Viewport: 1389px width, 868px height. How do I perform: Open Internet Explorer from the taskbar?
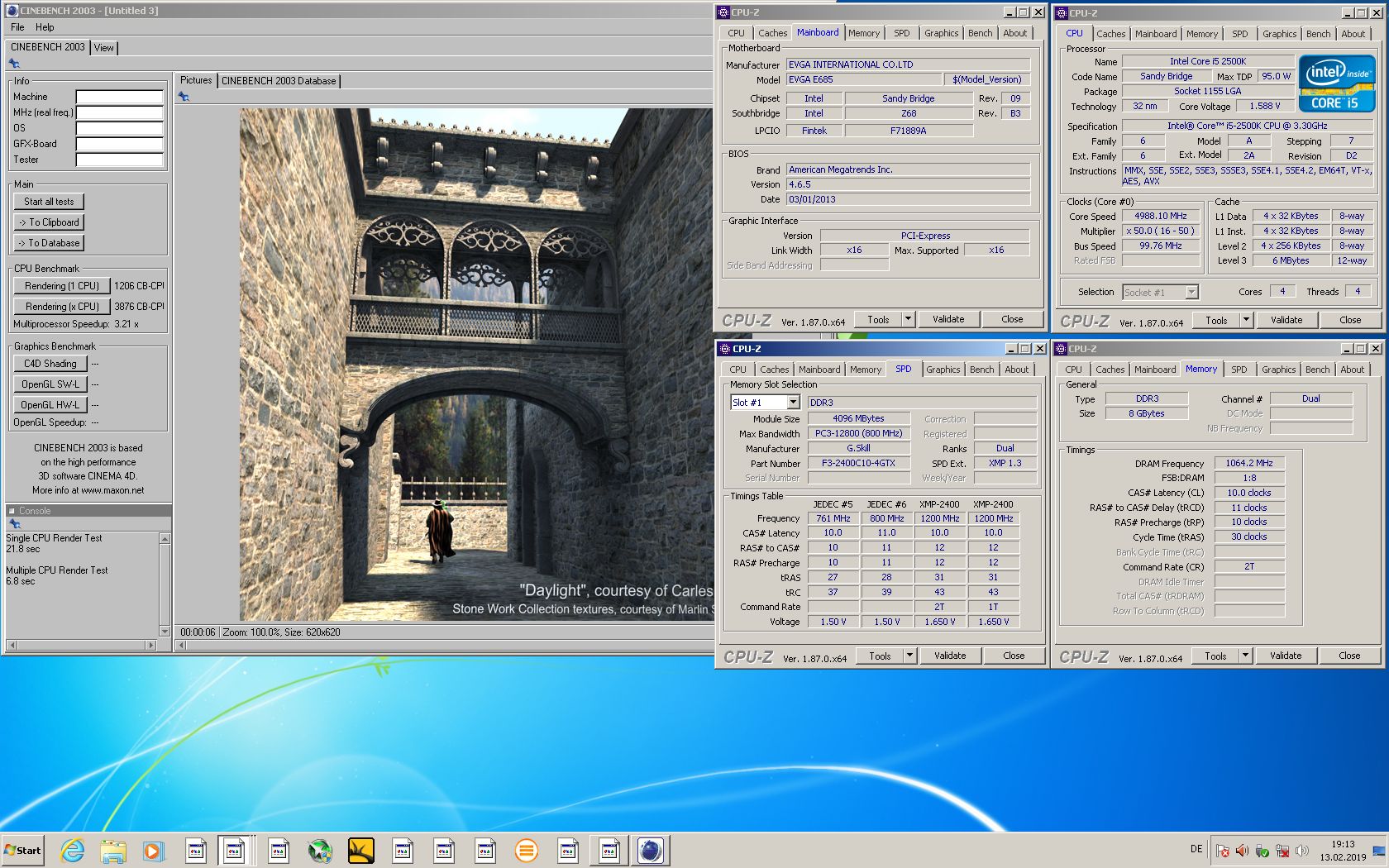[73, 850]
